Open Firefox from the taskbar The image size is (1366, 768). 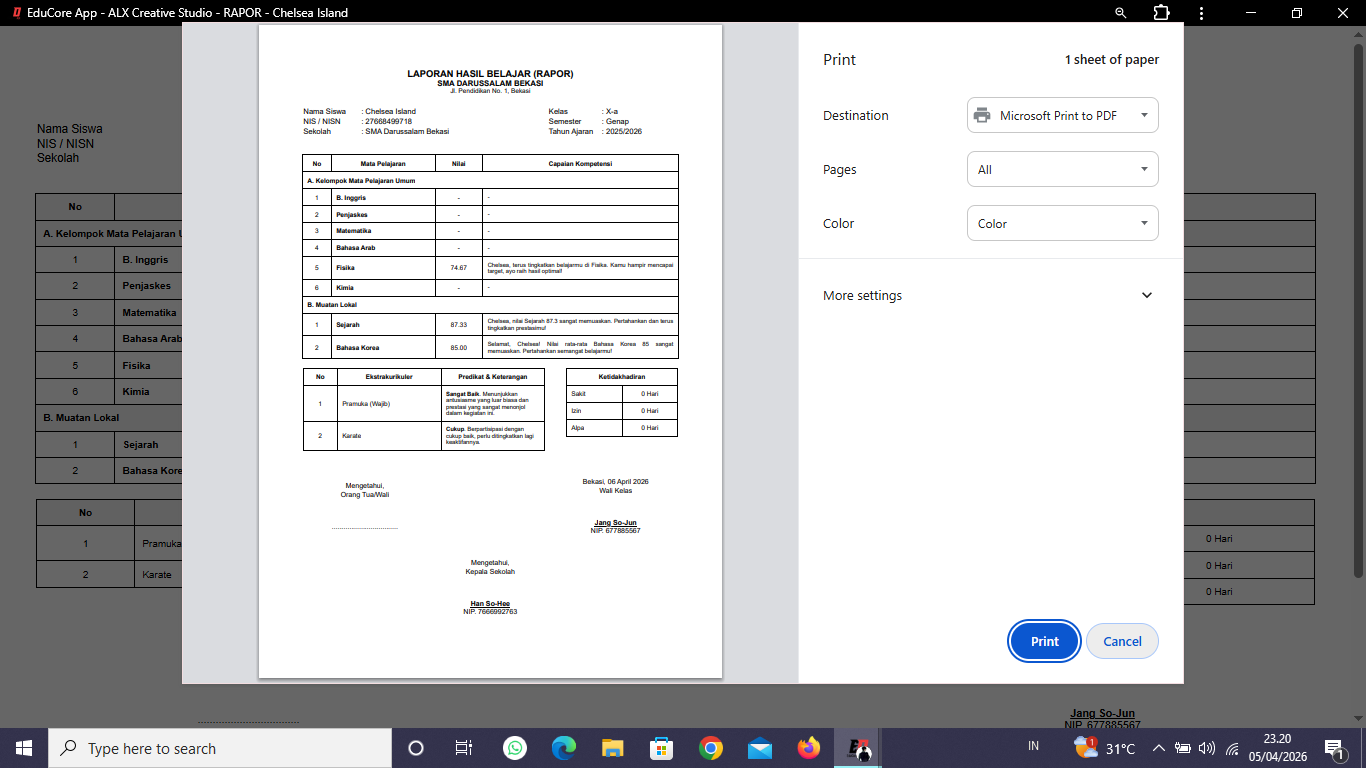pos(809,748)
